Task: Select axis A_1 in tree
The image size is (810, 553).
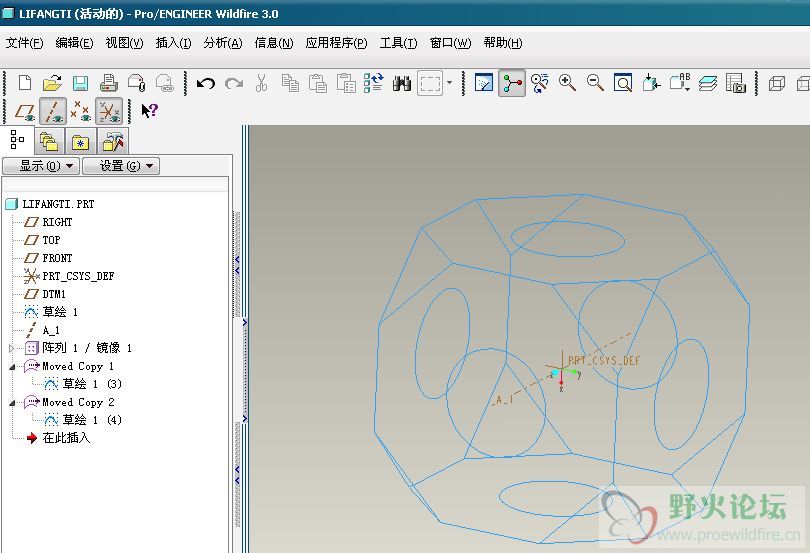Action: (x=51, y=330)
